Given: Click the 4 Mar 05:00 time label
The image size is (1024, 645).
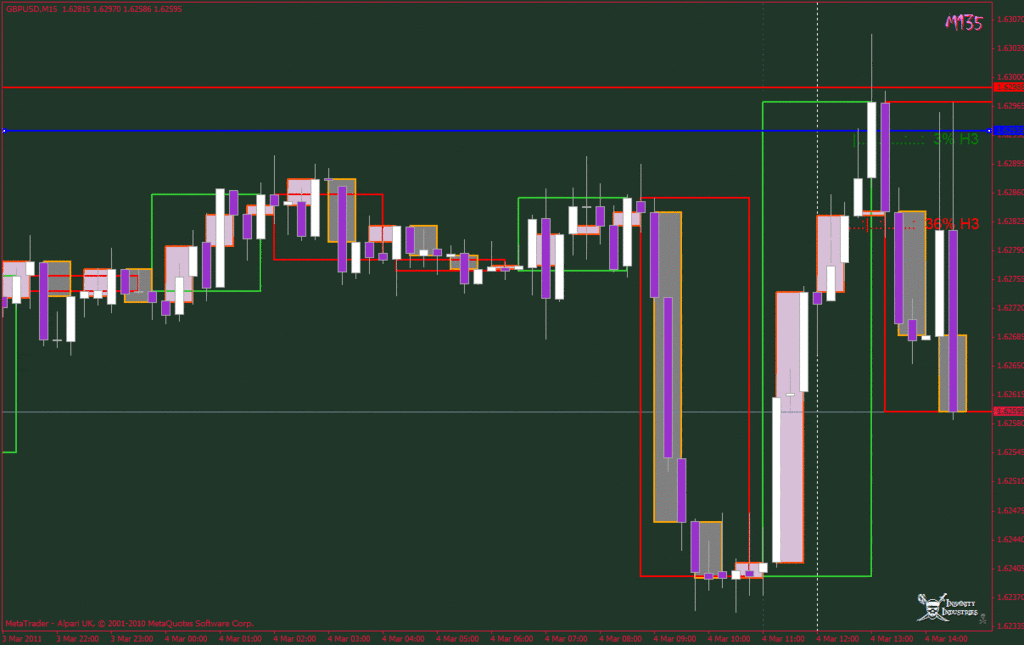Looking at the screenshot, I should click(x=457, y=638).
